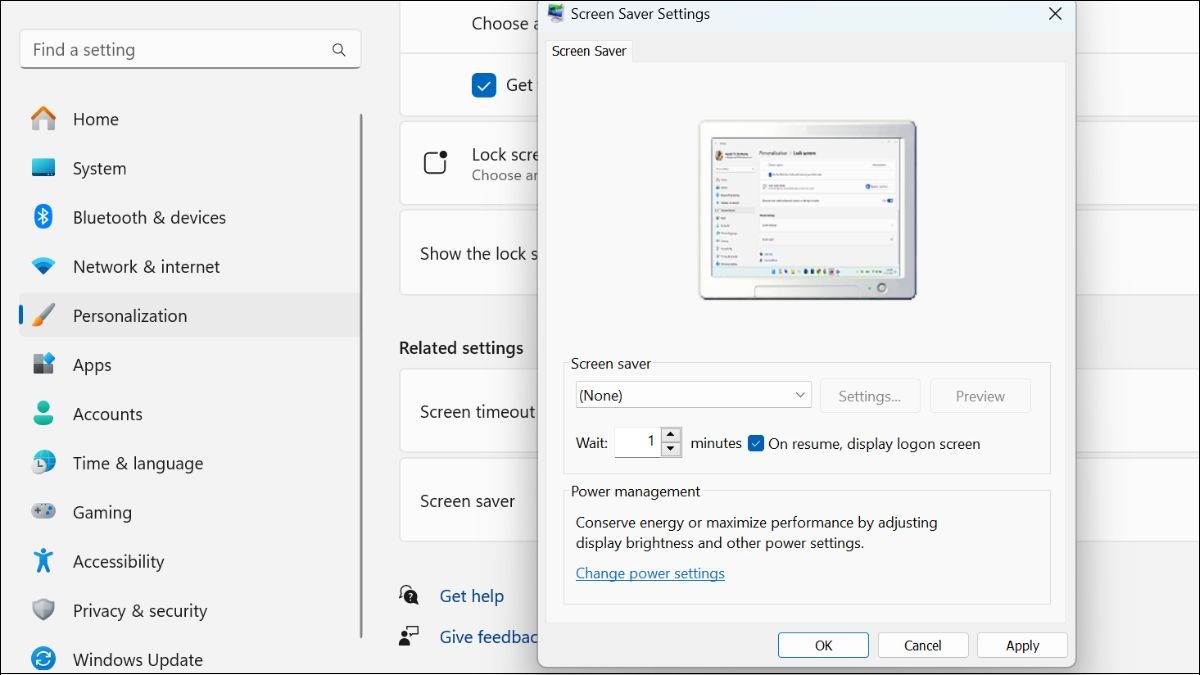Image resolution: width=1200 pixels, height=675 pixels.
Task: Open the Time & language clock icon
Action: click(x=43, y=463)
